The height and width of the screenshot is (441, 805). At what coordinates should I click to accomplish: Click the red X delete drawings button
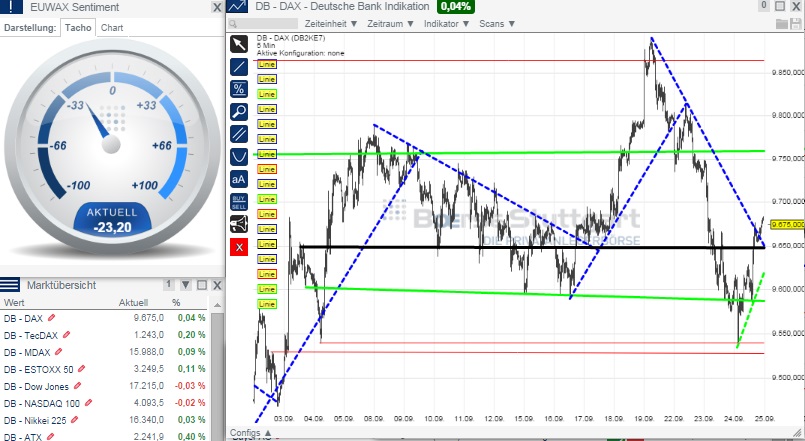coord(239,247)
